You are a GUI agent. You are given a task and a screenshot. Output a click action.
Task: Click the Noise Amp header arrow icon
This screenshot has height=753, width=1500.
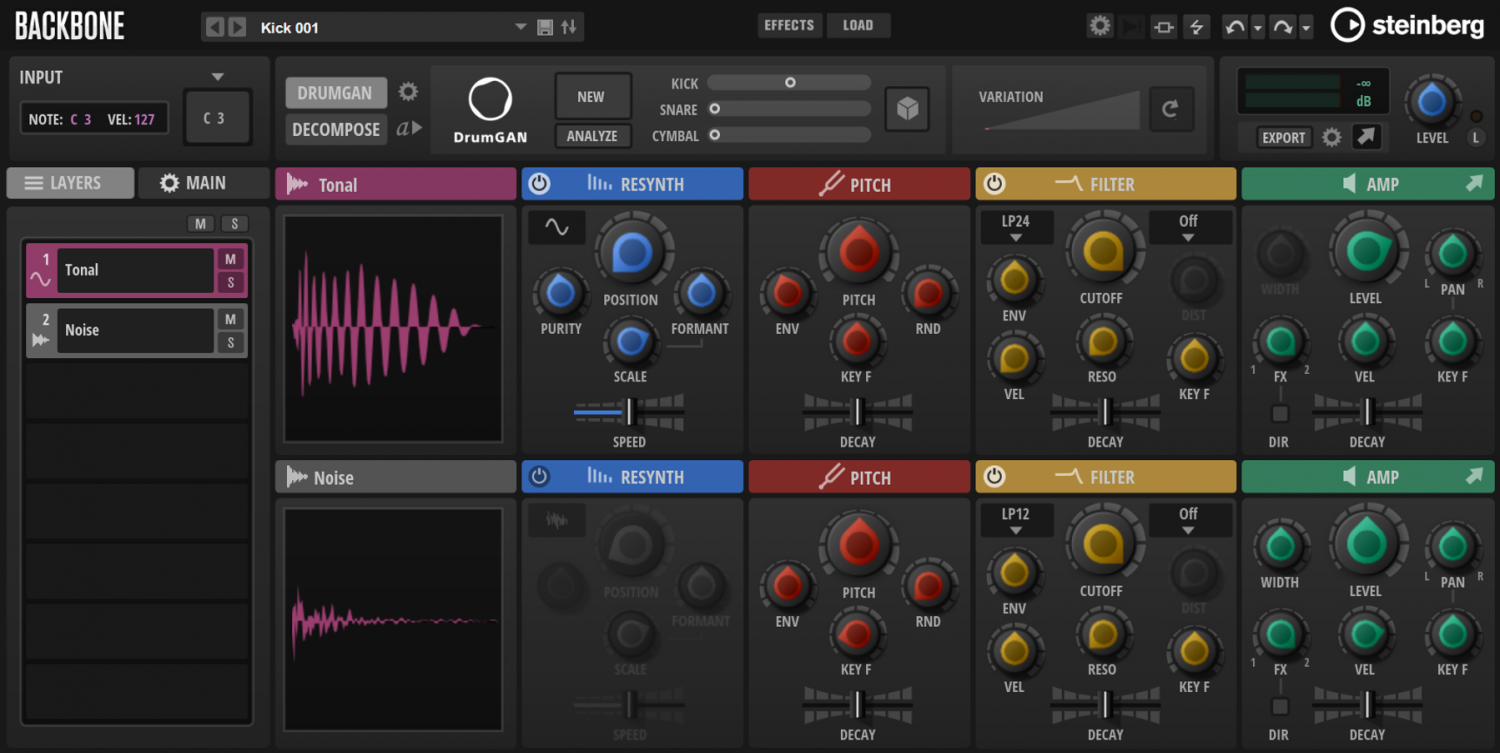[x=1475, y=476]
